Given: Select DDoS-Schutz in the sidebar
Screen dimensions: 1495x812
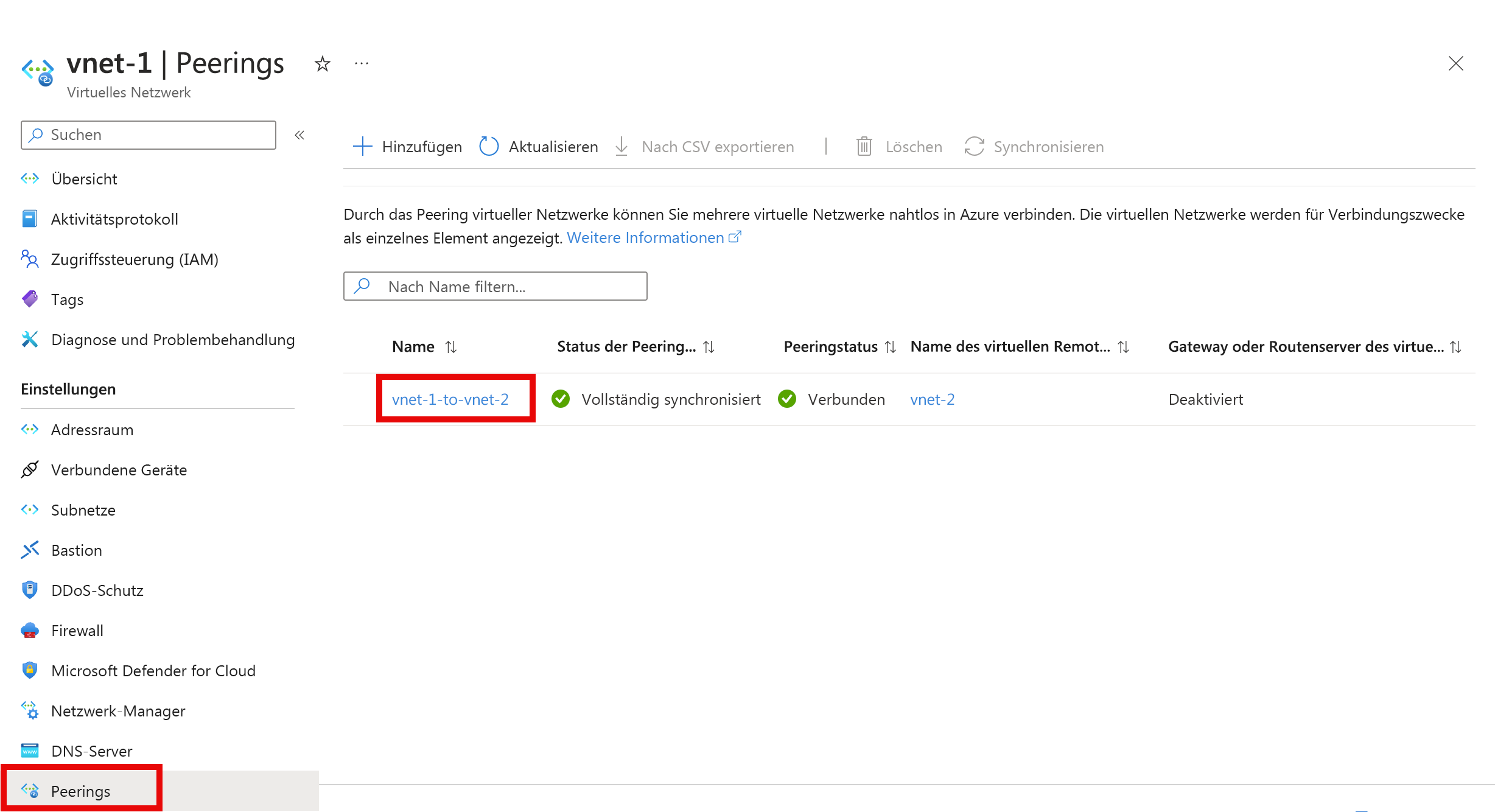Looking at the screenshot, I should (97, 590).
